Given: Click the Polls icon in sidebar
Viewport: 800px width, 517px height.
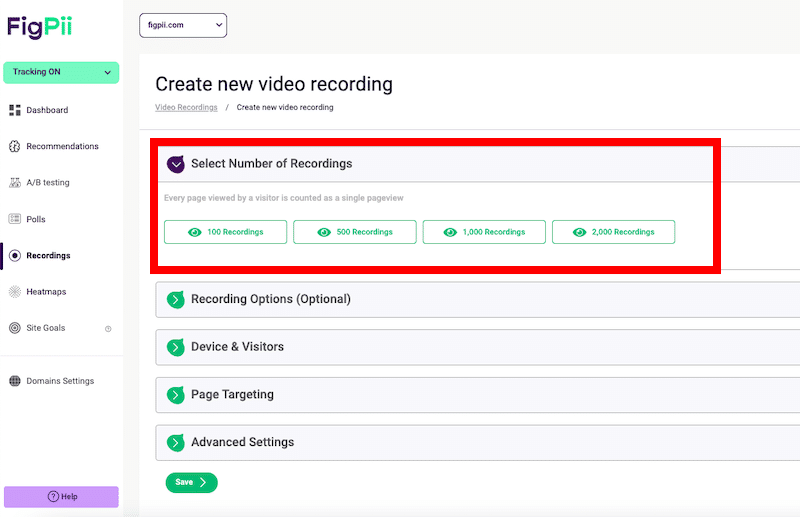Looking at the screenshot, I should (x=15, y=219).
